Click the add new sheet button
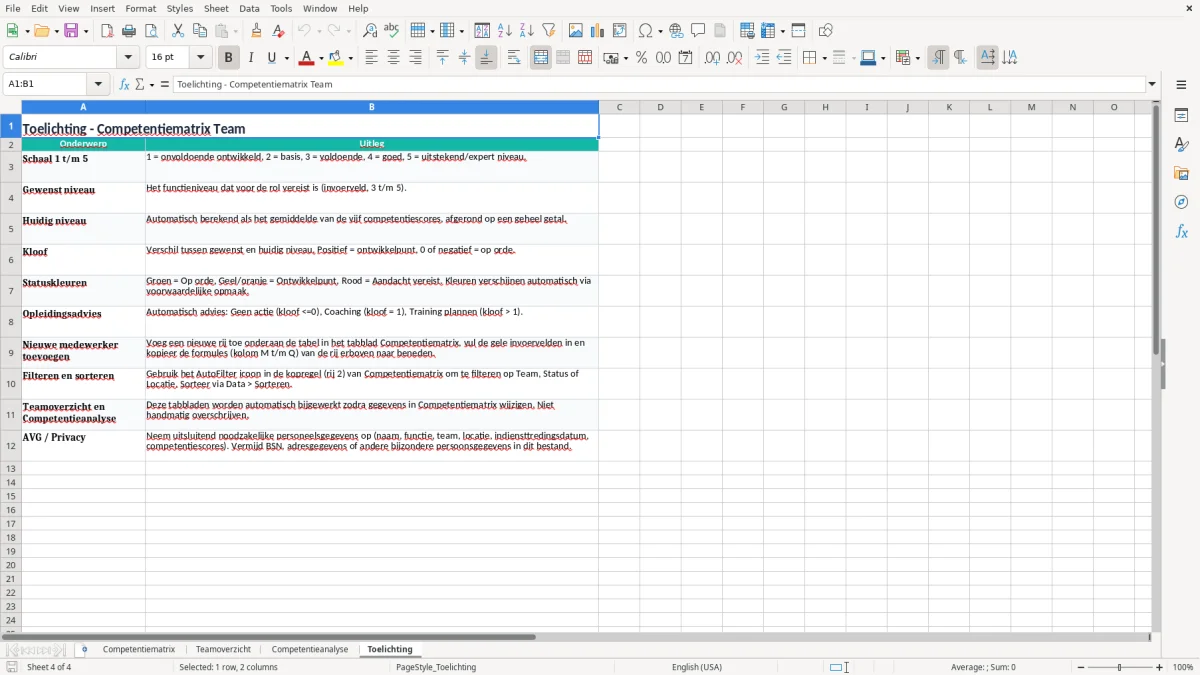 click(x=84, y=649)
